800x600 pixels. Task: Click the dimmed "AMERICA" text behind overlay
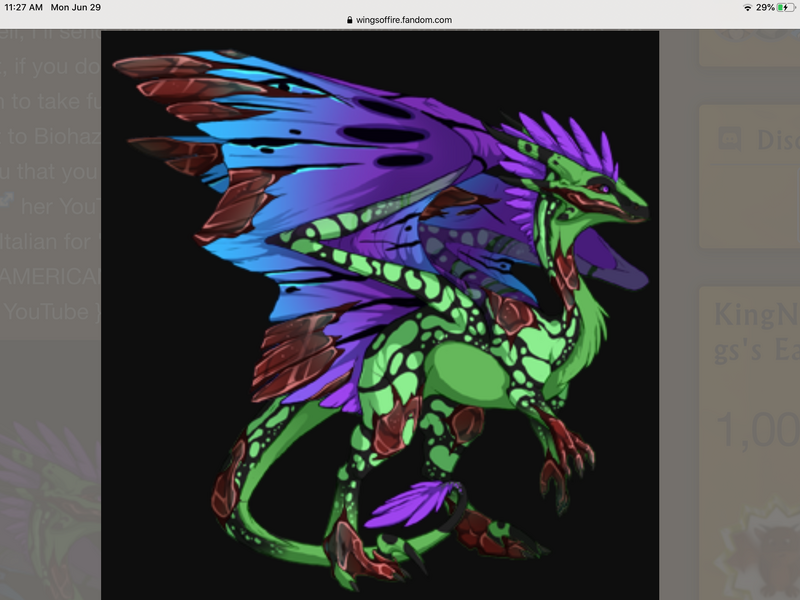50,275
